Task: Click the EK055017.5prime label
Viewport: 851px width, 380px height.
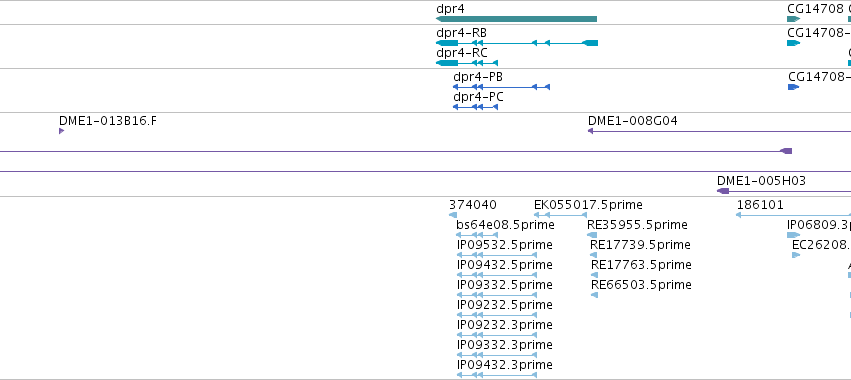Action: [588, 205]
